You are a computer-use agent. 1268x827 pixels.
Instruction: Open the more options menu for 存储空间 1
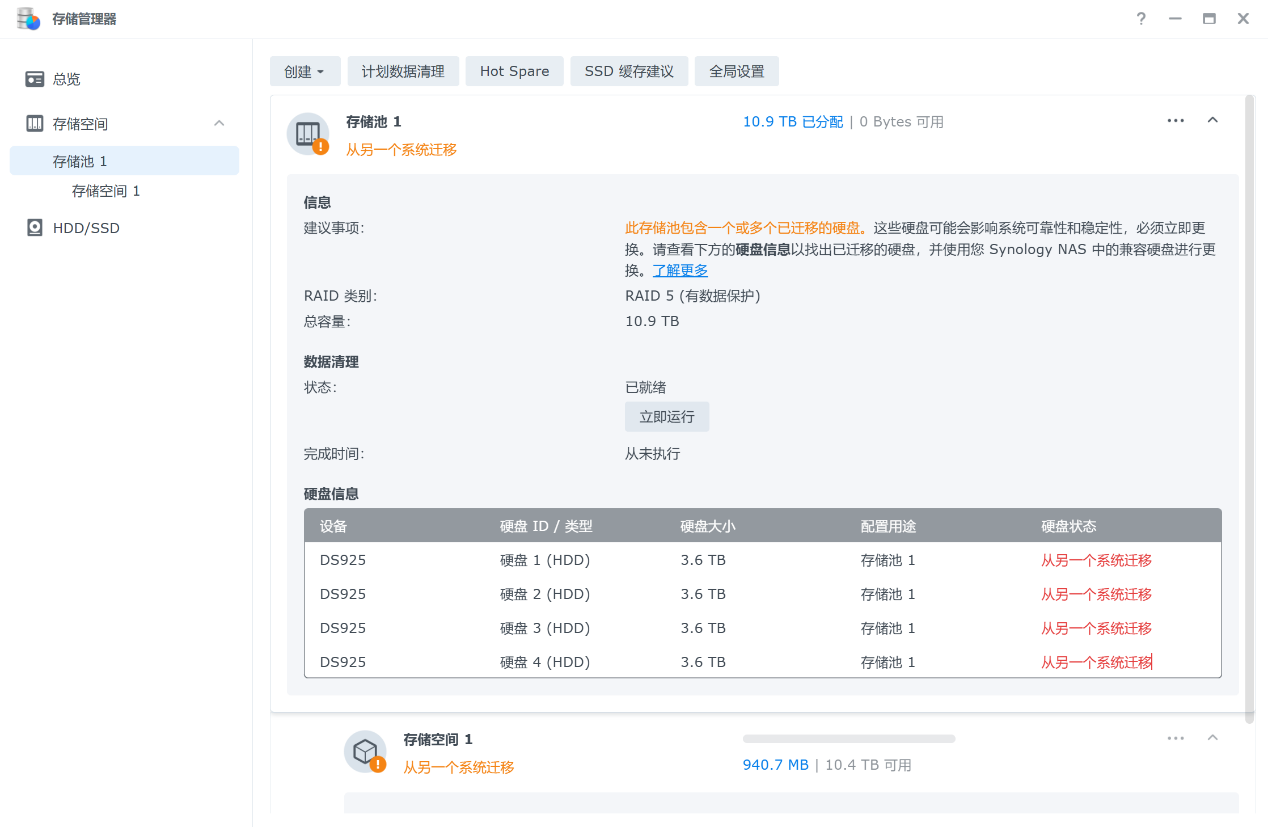pyautogui.click(x=1175, y=738)
